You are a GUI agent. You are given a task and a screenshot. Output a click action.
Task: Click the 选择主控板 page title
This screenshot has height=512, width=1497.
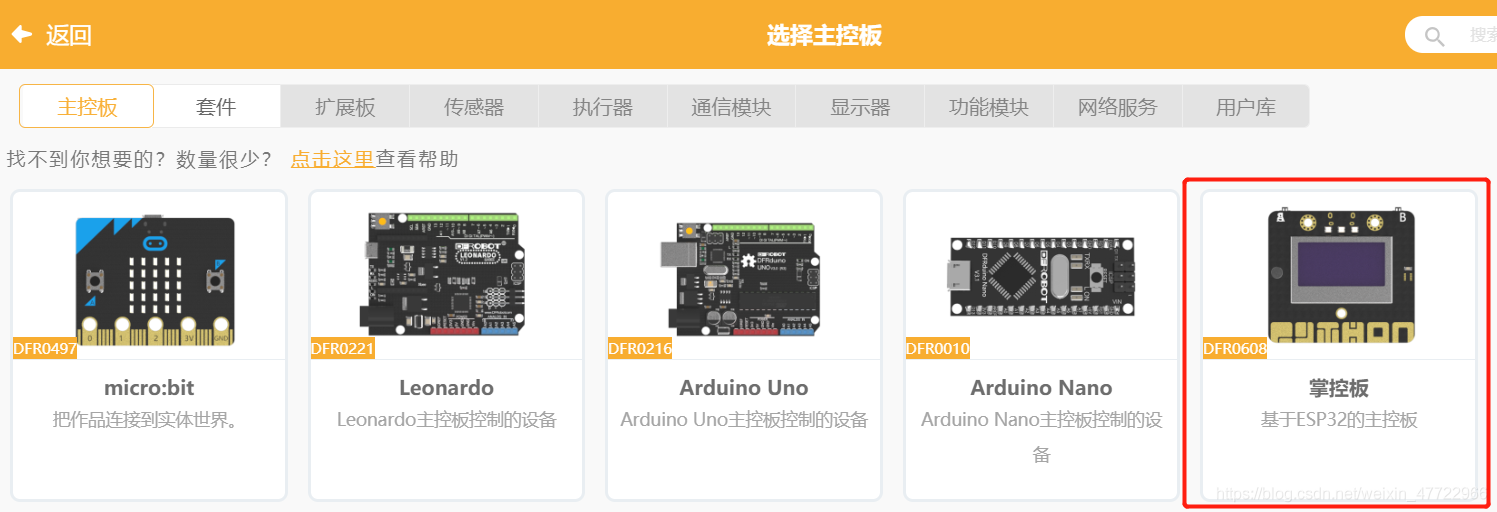point(824,36)
